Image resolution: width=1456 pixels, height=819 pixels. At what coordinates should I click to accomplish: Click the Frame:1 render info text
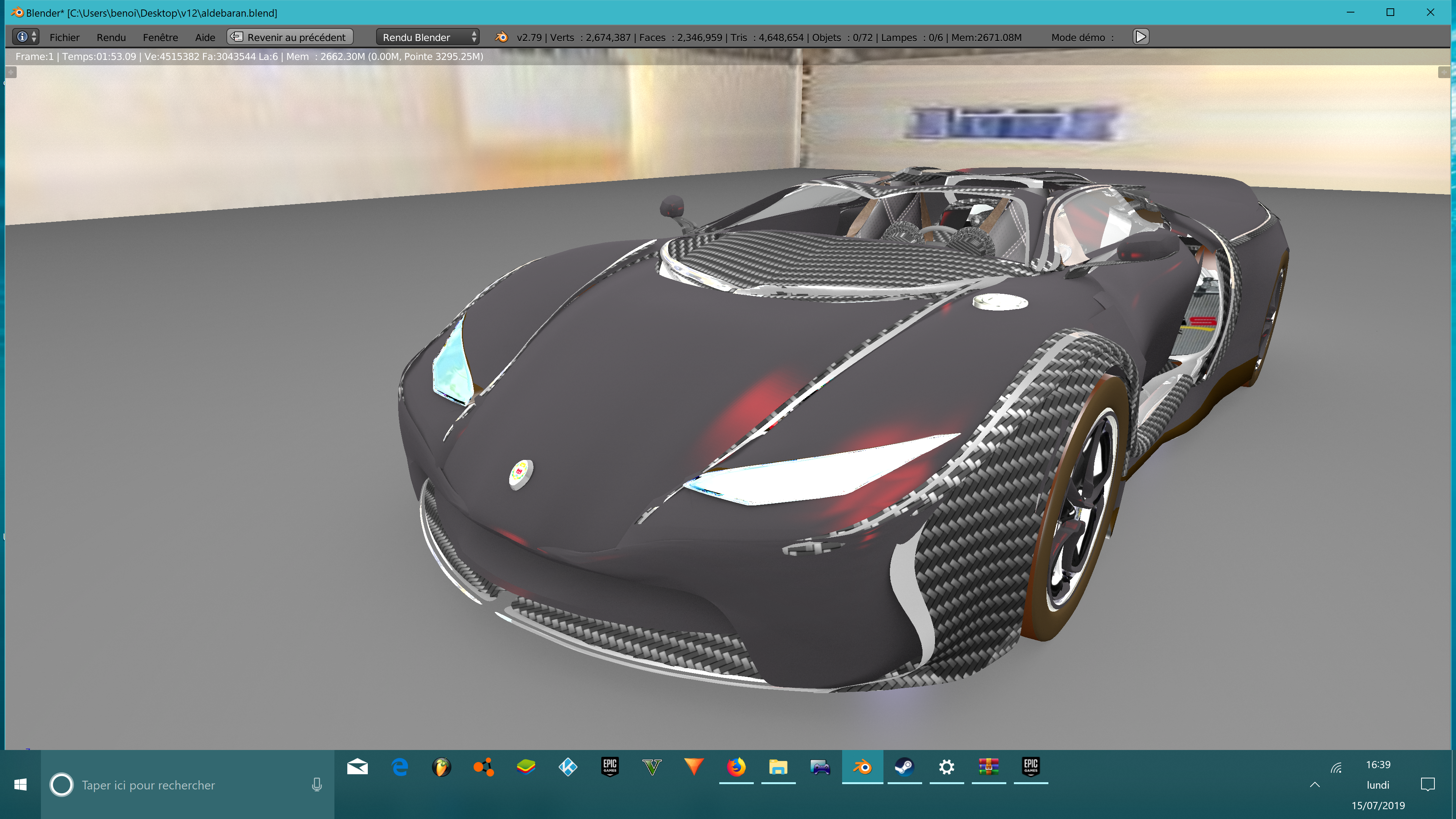35,56
